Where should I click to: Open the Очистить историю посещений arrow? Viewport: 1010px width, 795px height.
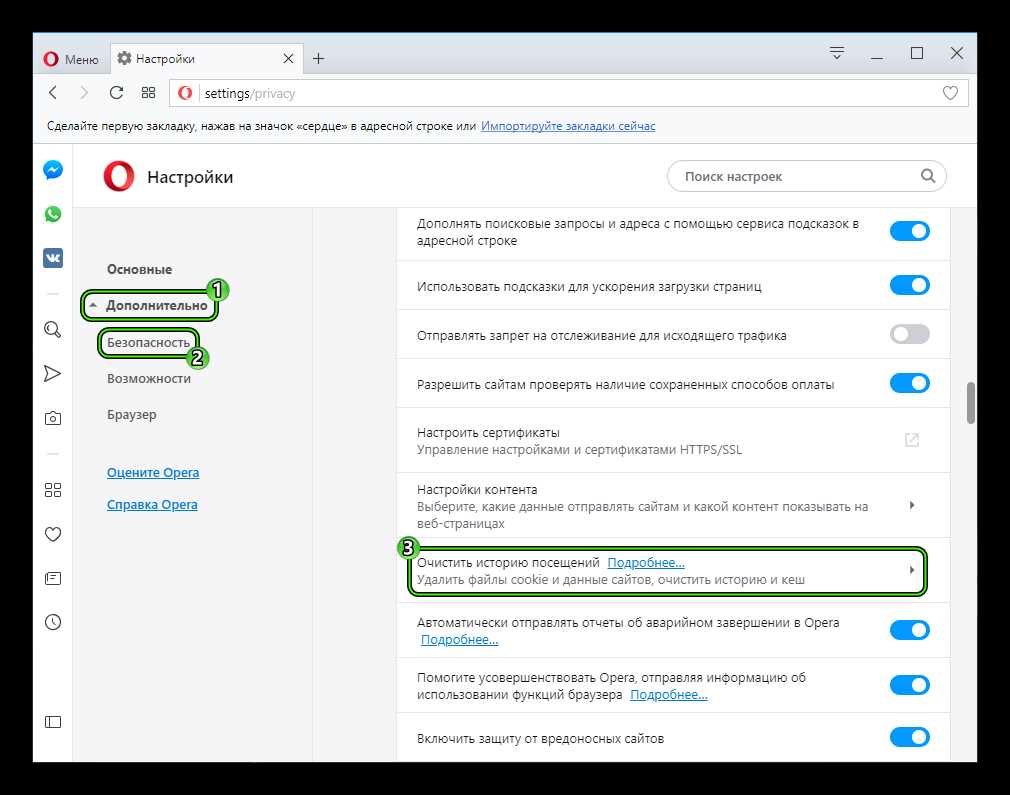(x=911, y=570)
